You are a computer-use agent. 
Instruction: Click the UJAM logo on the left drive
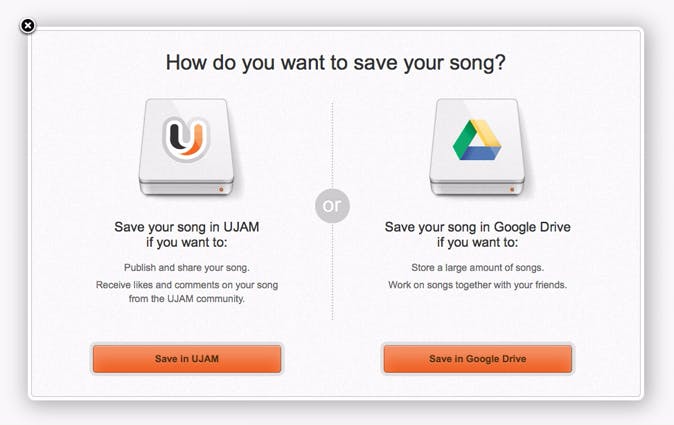point(187,139)
